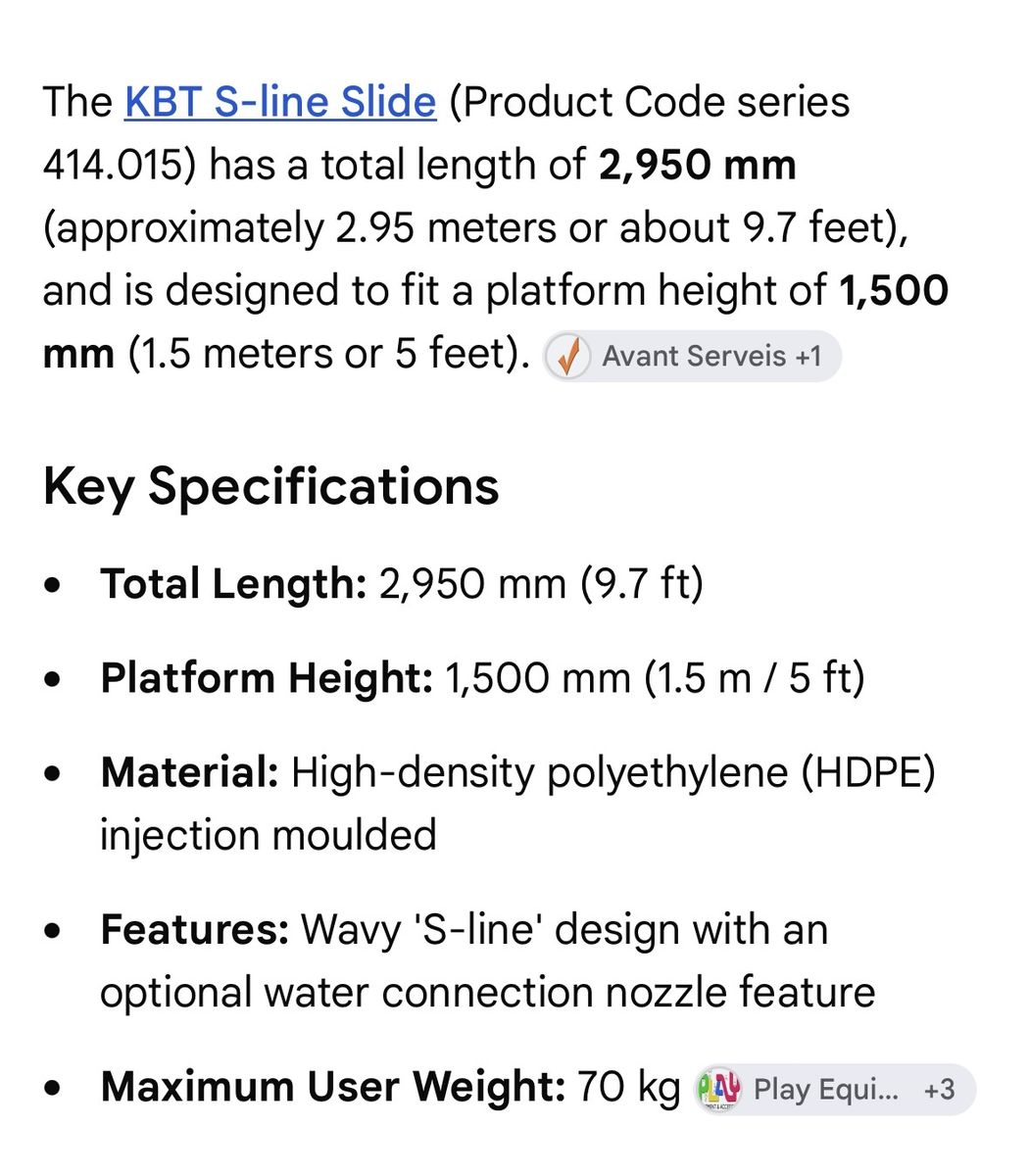Click the 70 kg weight value

point(628,1087)
